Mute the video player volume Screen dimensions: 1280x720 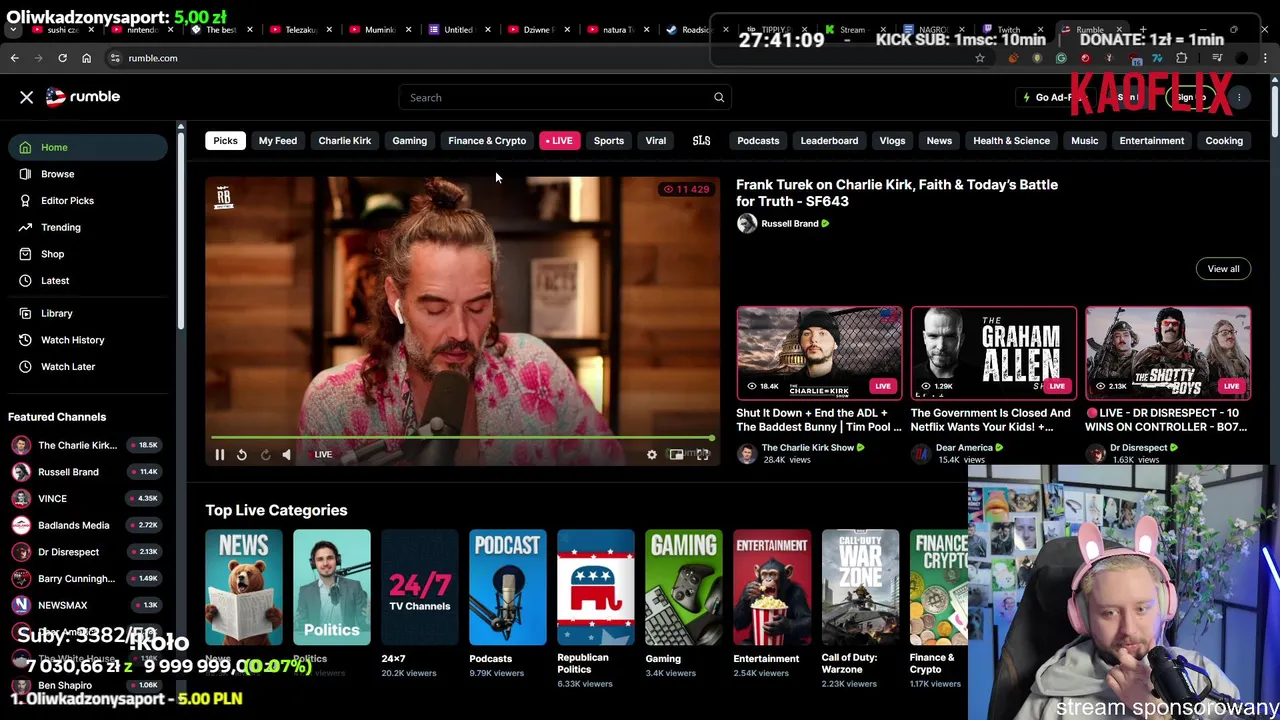pos(287,455)
